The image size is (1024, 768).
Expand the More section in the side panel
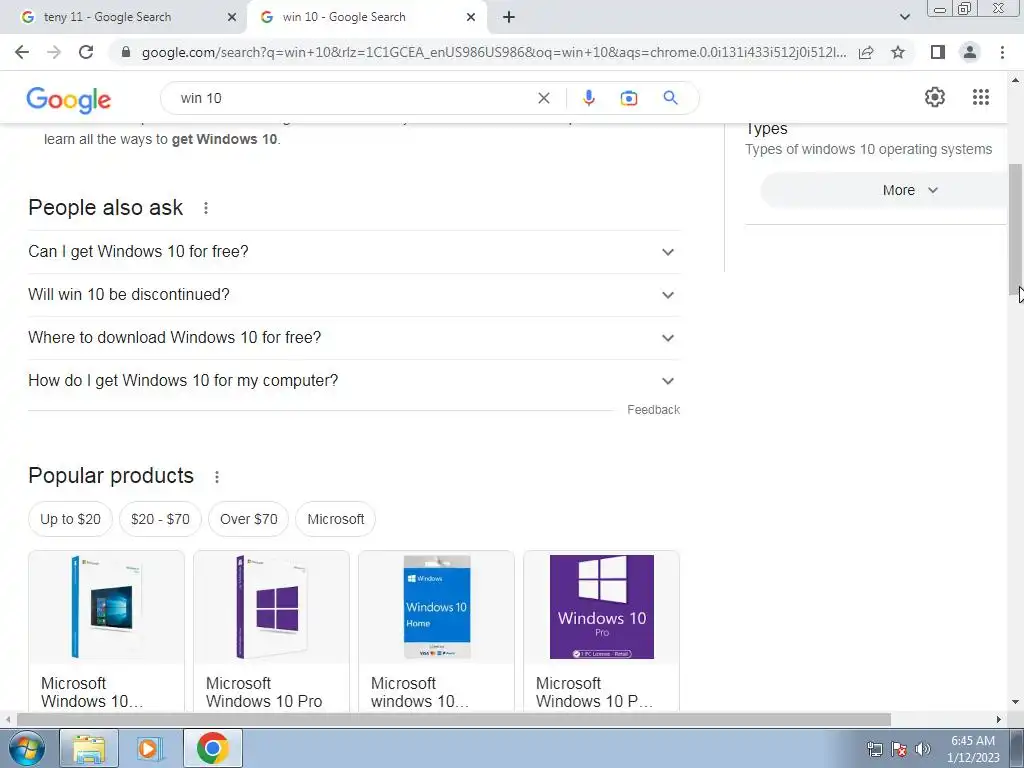pyautogui.click(x=884, y=190)
